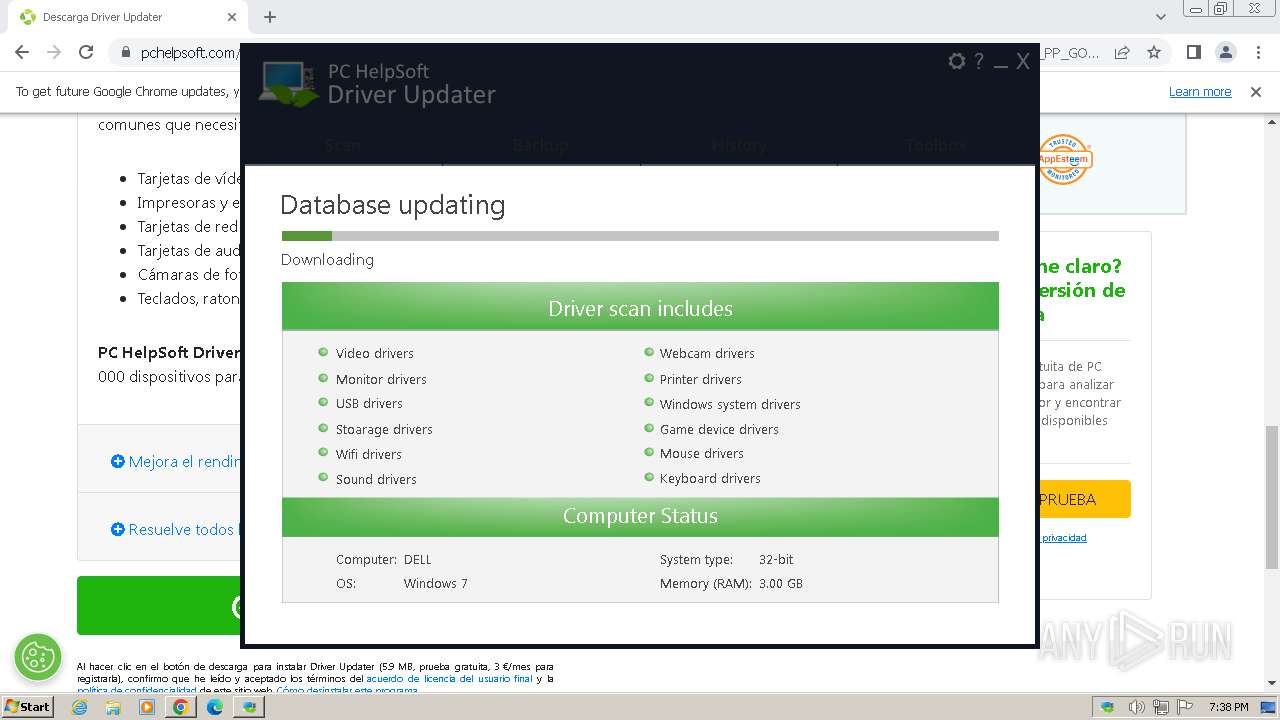Go back in Chrome
Screen dimensions: 1280x720
23,52
